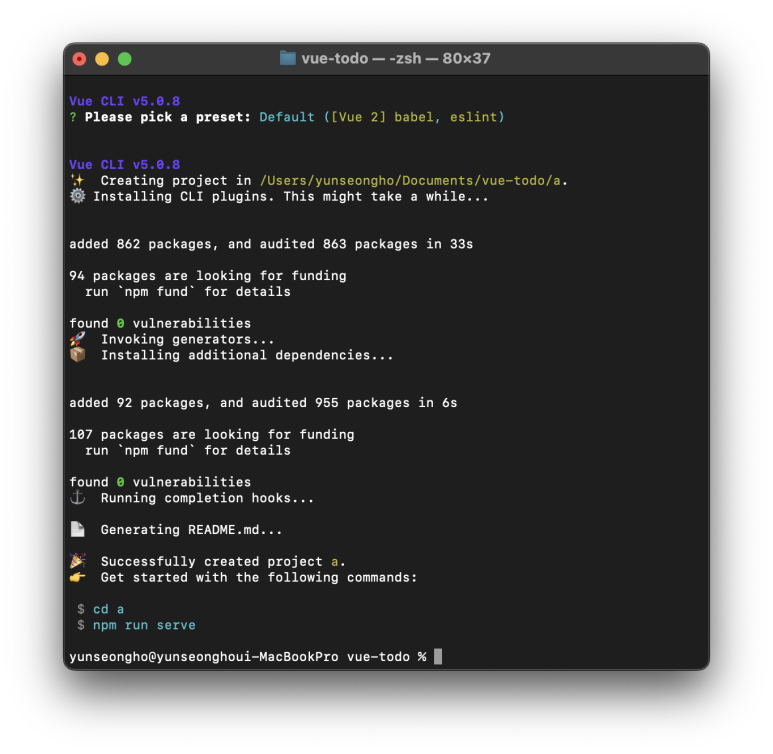Click the package box emoji before 'Installing additional dependencies'

pos(77,355)
